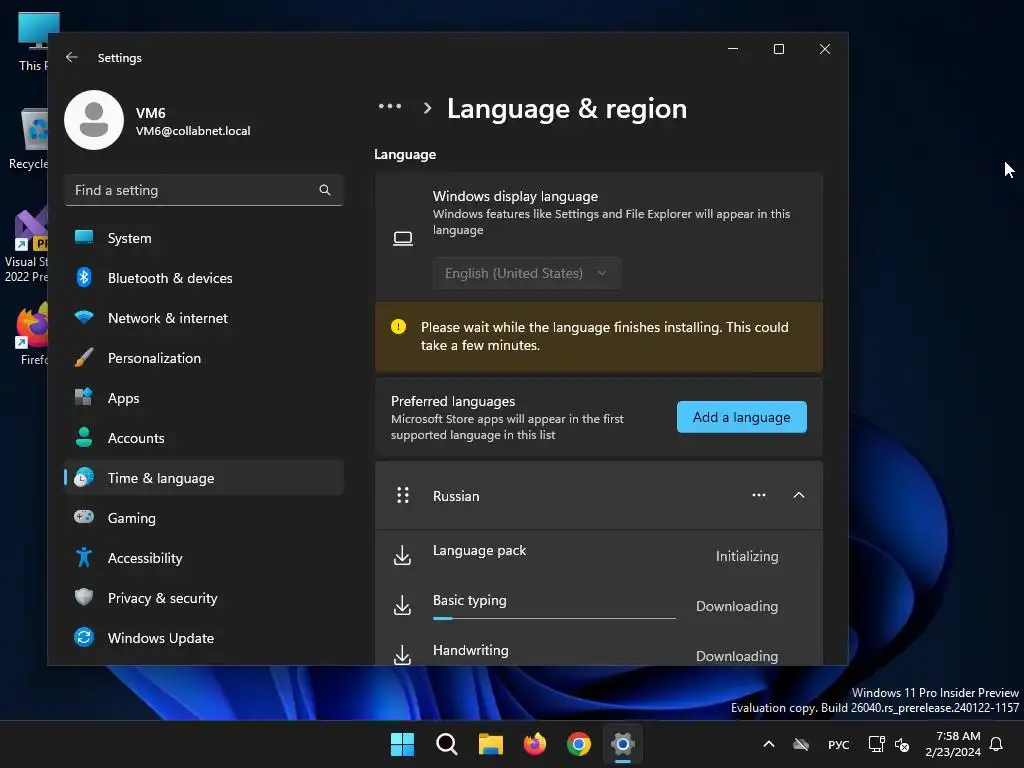
Task: Open Windows Update settings
Action: (x=204, y=638)
